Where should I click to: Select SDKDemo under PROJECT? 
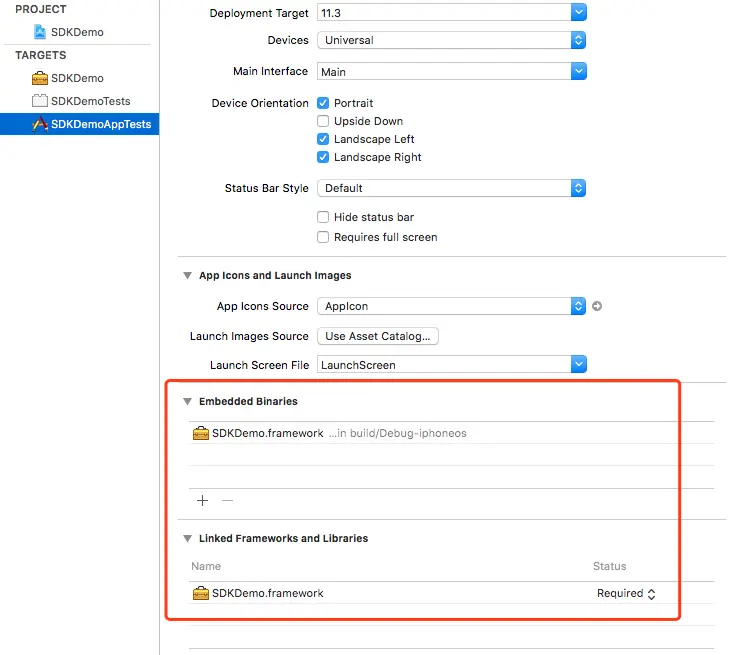click(77, 32)
